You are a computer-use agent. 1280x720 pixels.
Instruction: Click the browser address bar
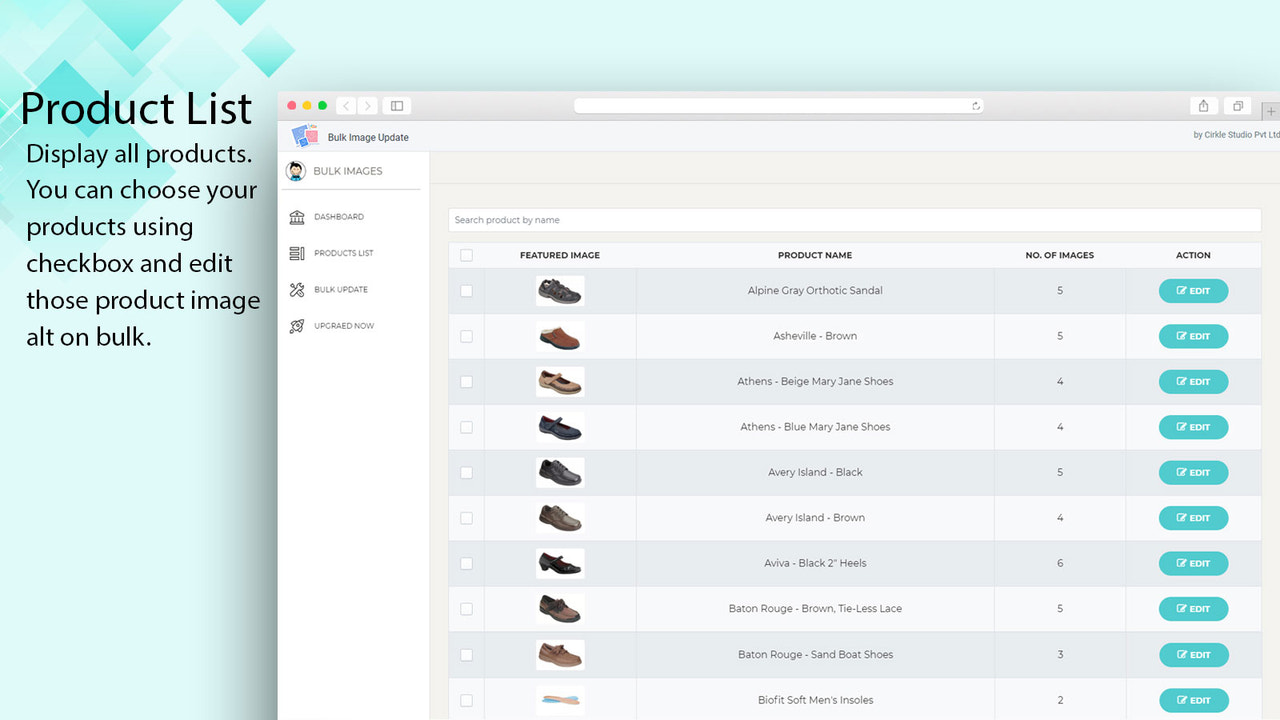click(x=778, y=106)
